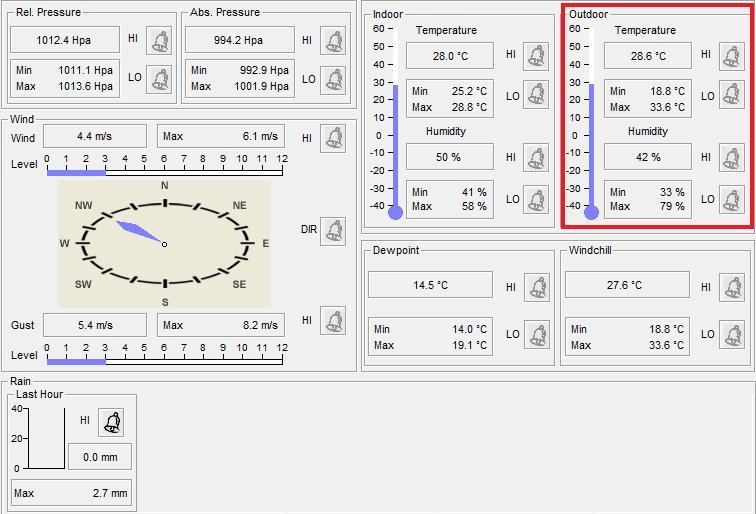Open the Outdoor Humidity HI alarm bell
The height and width of the screenshot is (514, 756).
(732, 158)
